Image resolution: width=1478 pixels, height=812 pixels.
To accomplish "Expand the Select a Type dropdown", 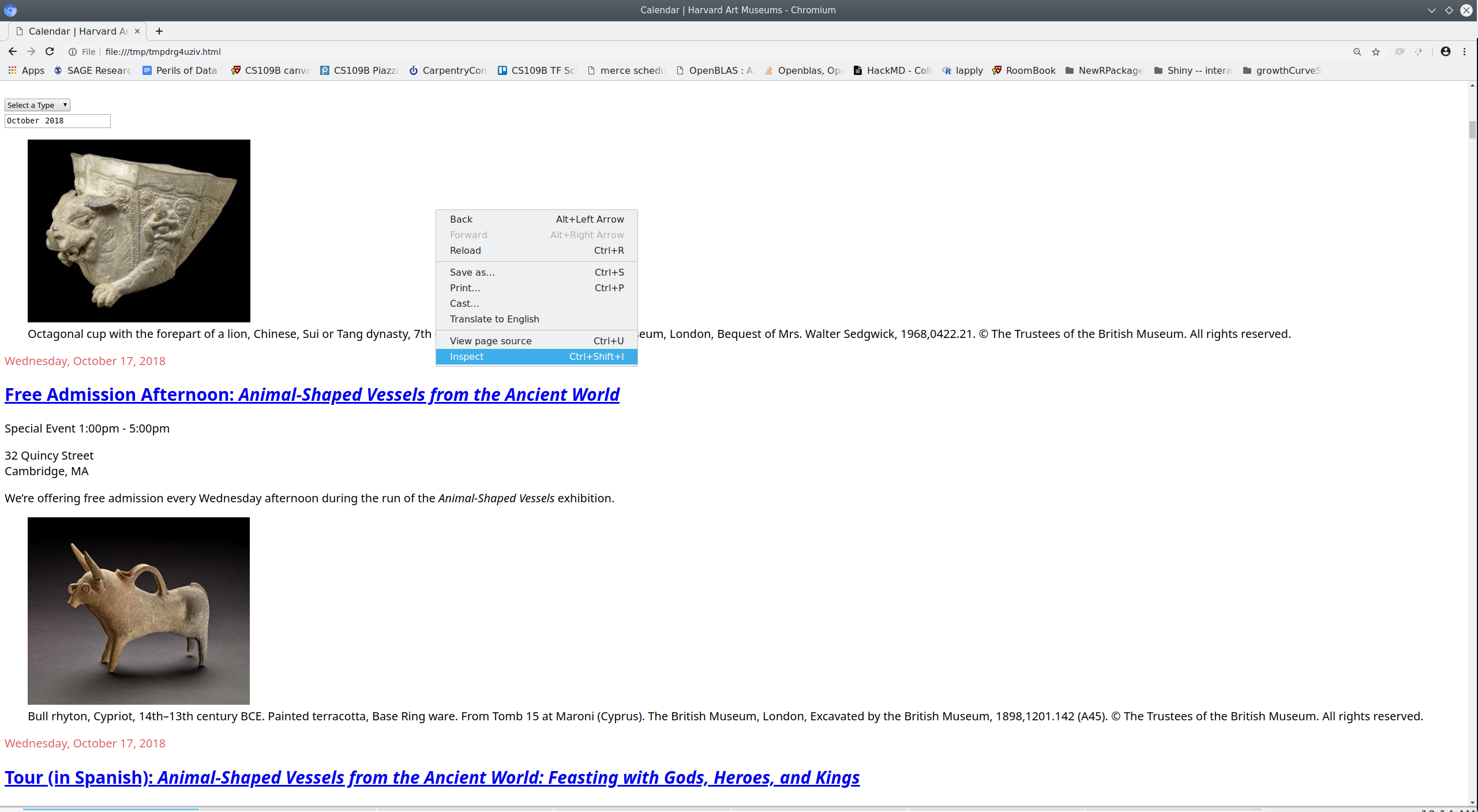I will click(37, 105).
